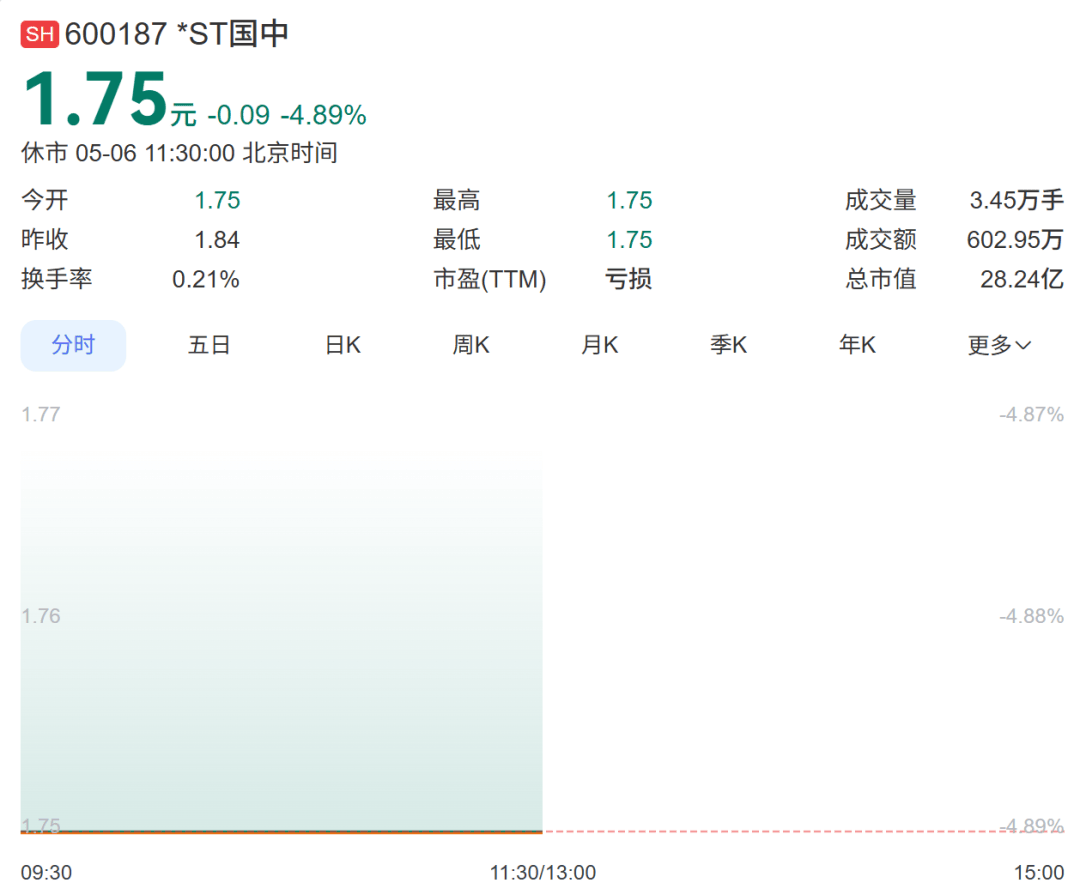Image resolution: width=1080 pixels, height=889 pixels.
Task: Show the 年K yearly chart
Action: pos(858,345)
